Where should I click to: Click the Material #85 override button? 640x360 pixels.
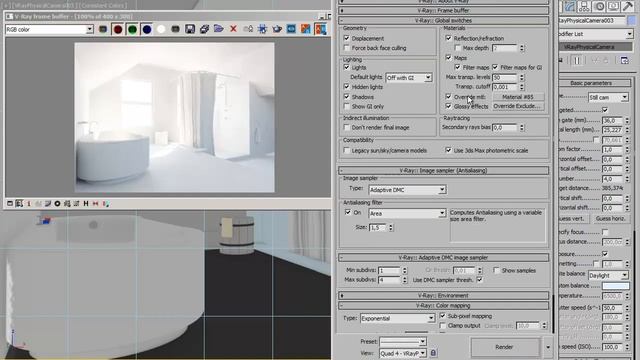tap(518, 97)
